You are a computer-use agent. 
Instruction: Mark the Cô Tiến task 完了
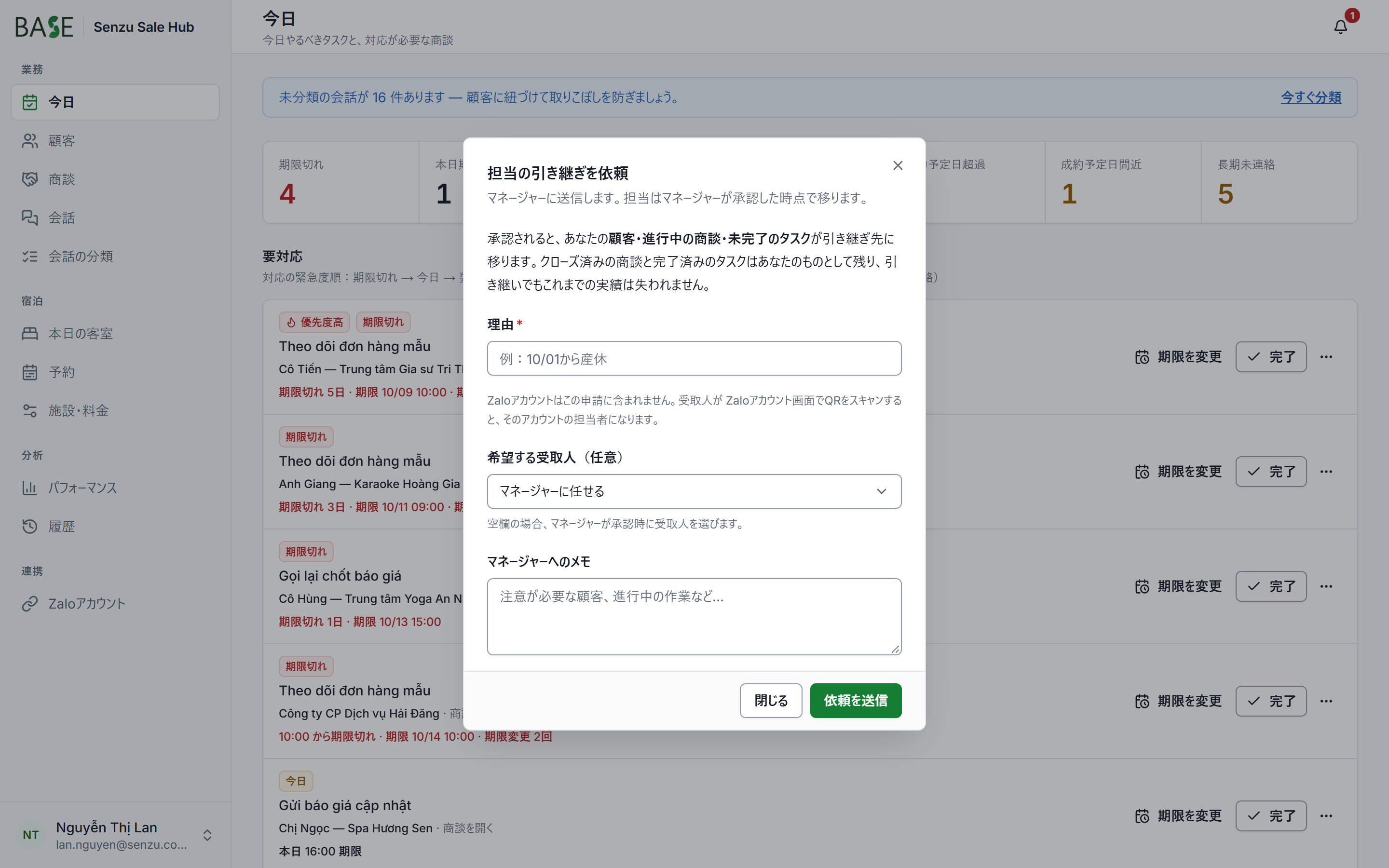[x=1271, y=357]
